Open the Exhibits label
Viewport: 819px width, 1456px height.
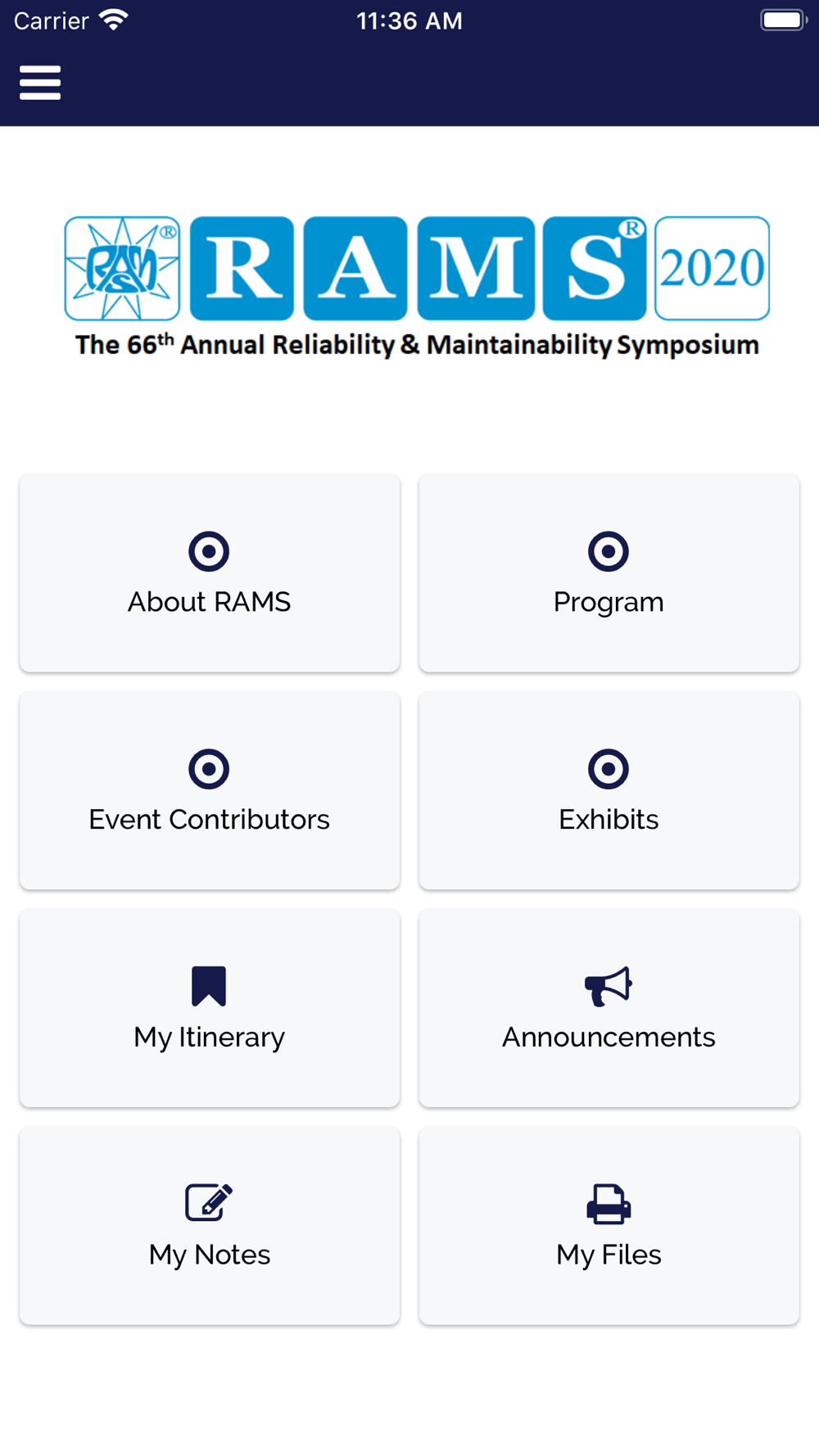[x=609, y=820]
